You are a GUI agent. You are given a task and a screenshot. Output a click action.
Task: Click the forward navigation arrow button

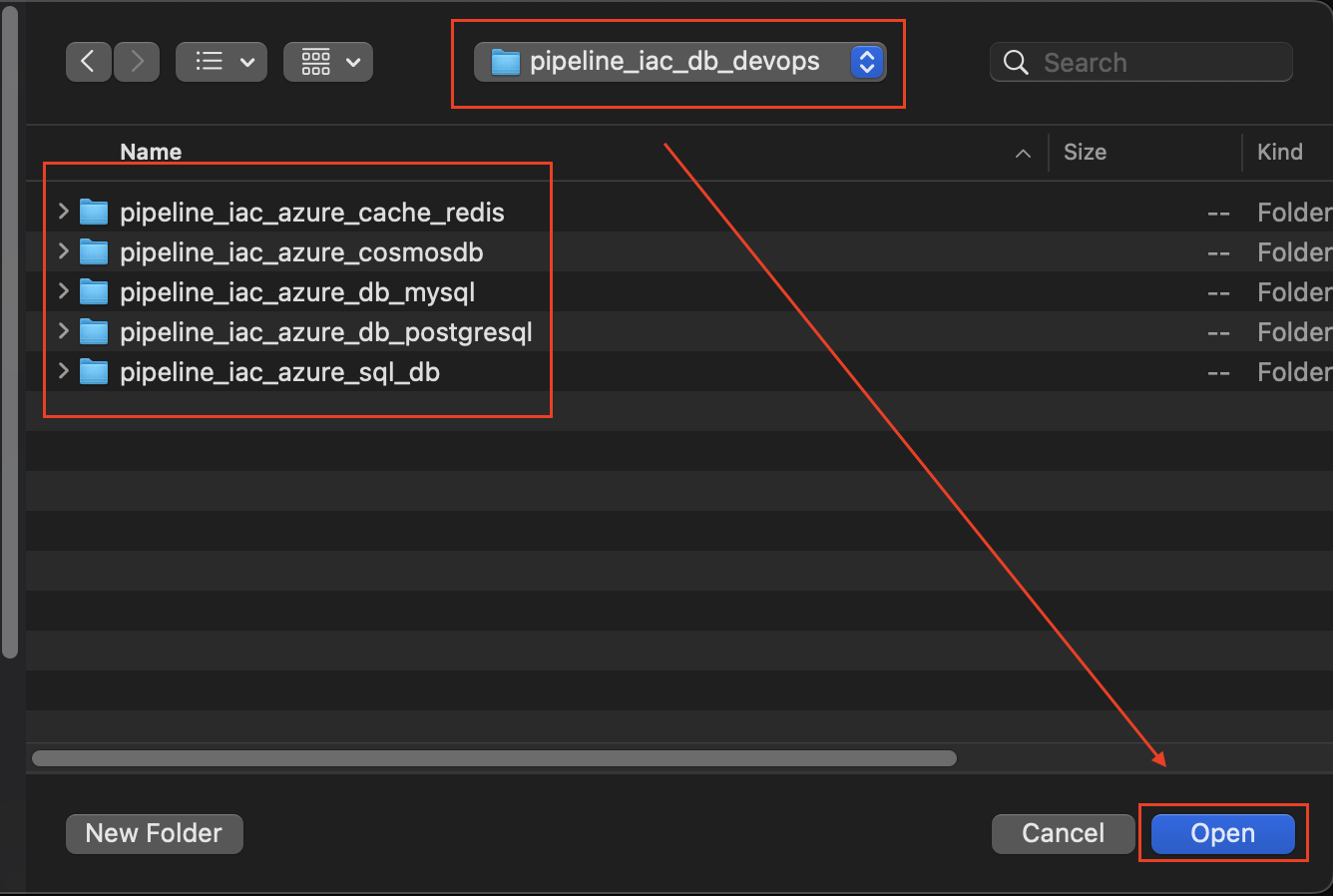click(x=137, y=62)
